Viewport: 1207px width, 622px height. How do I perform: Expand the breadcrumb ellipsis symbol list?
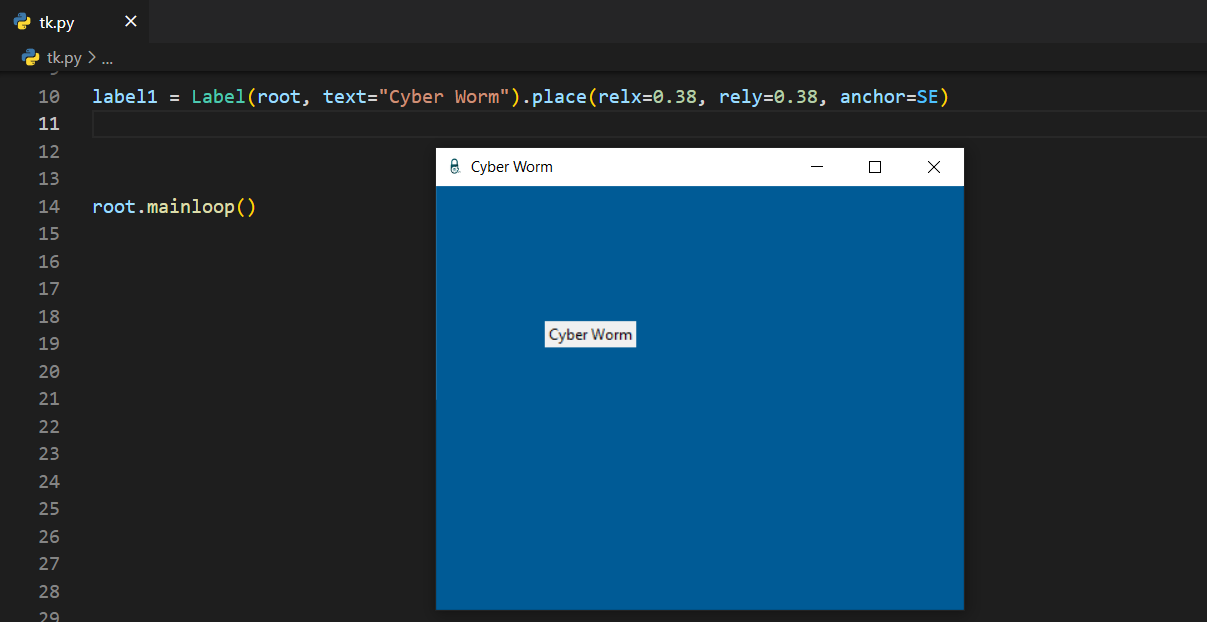tap(107, 58)
